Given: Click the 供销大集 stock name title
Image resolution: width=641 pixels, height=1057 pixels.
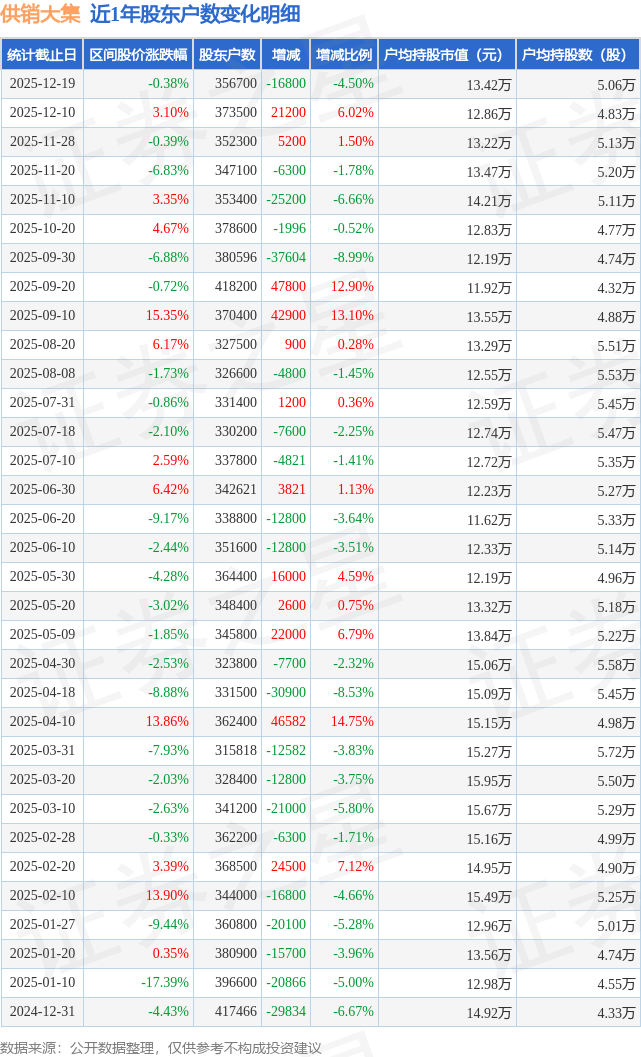Looking at the screenshot, I should 41,15.
